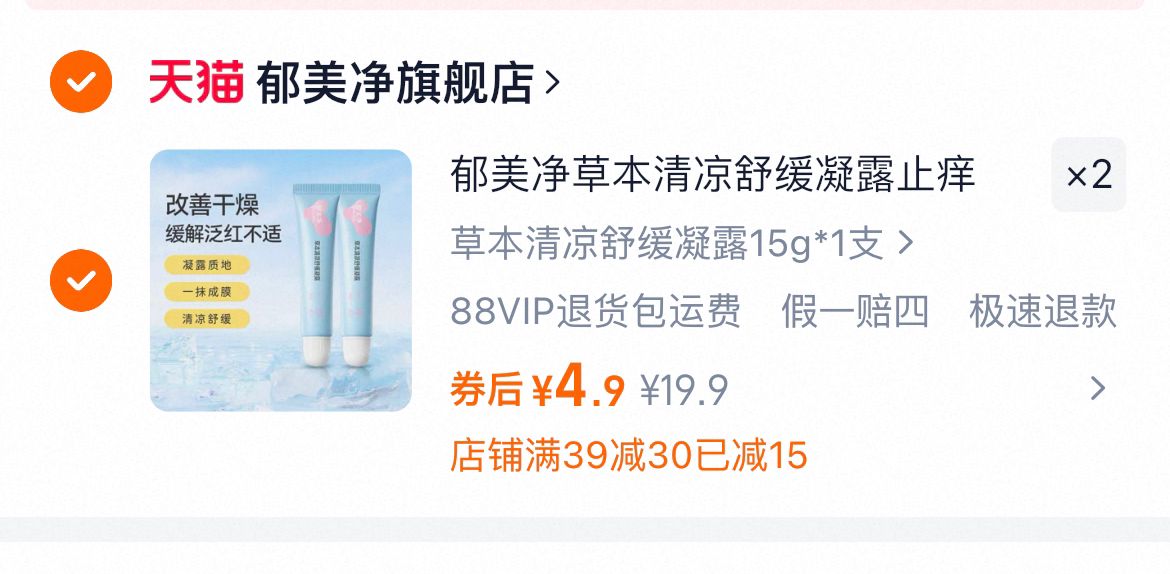Open the 郁美净草本清凉舒缓凝露止痒 product title
Image resolution: width=1170 pixels, height=574 pixels.
pyautogui.click(x=713, y=175)
